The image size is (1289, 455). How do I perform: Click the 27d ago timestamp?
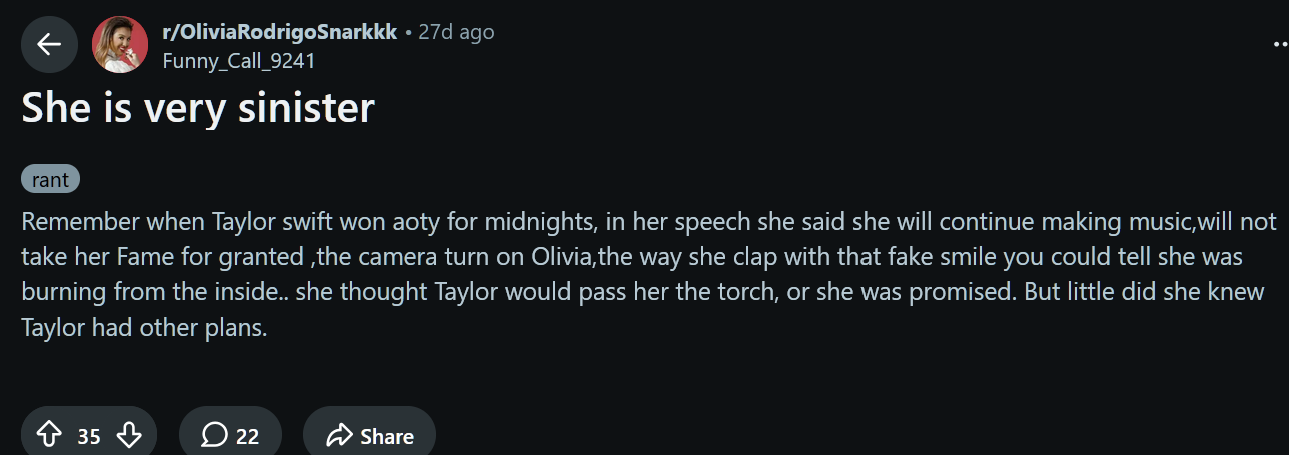click(456, 32)
